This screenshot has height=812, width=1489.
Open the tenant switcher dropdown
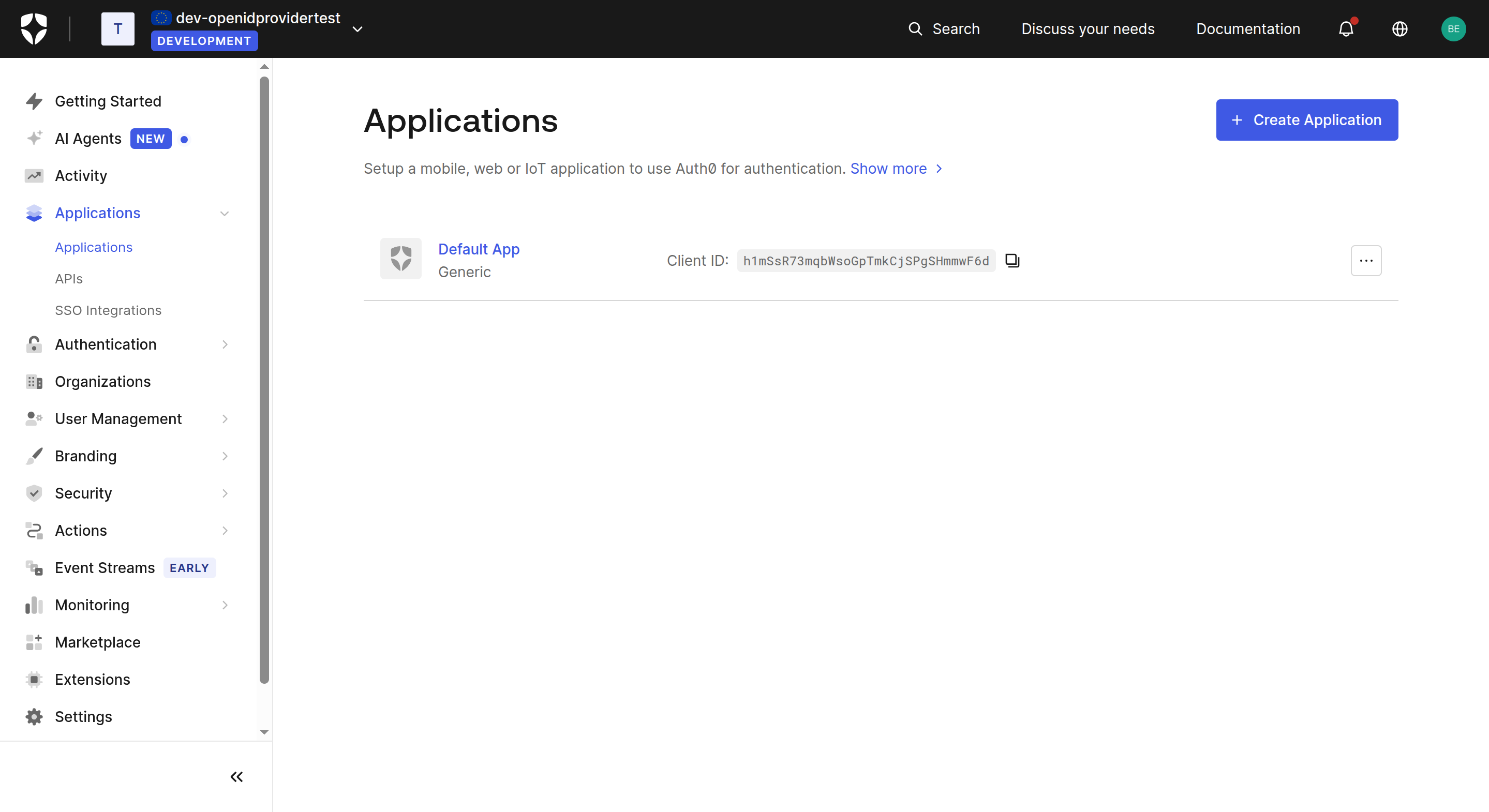pyautogui.click(x=357, y=29)
